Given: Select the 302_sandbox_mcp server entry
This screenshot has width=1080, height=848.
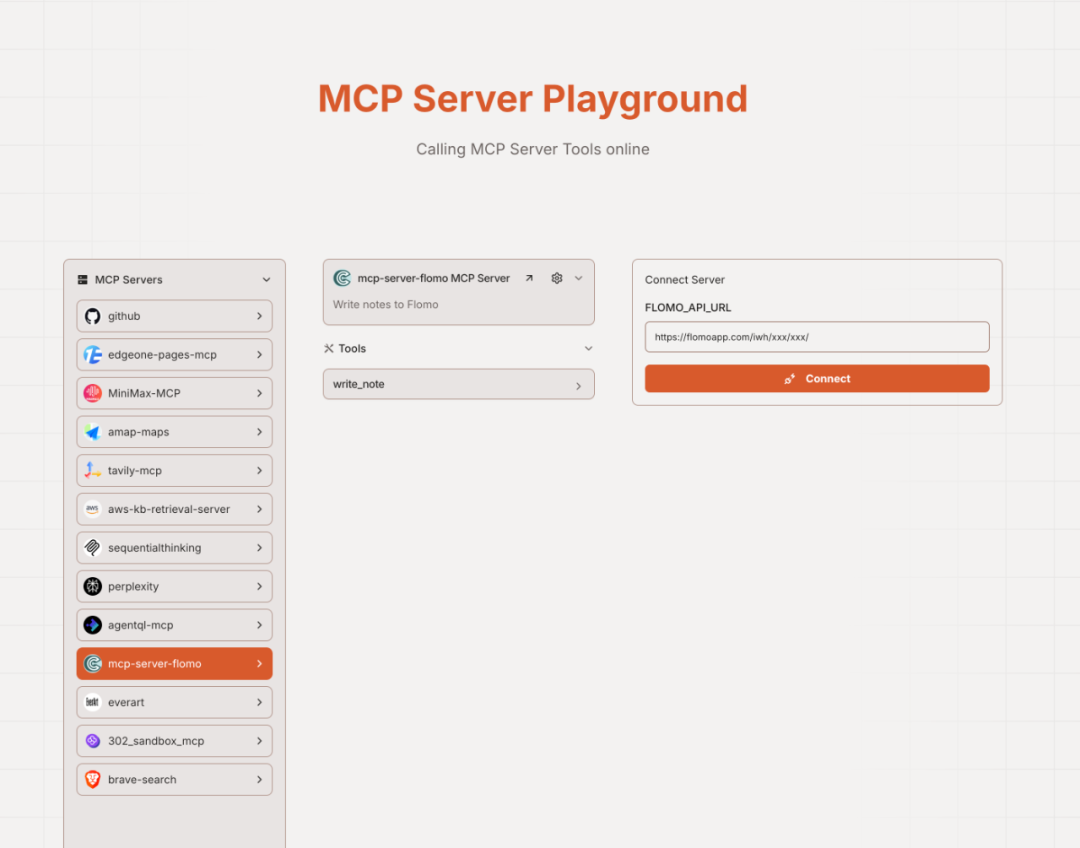Looking at the screenshot, I should [174, 741].
